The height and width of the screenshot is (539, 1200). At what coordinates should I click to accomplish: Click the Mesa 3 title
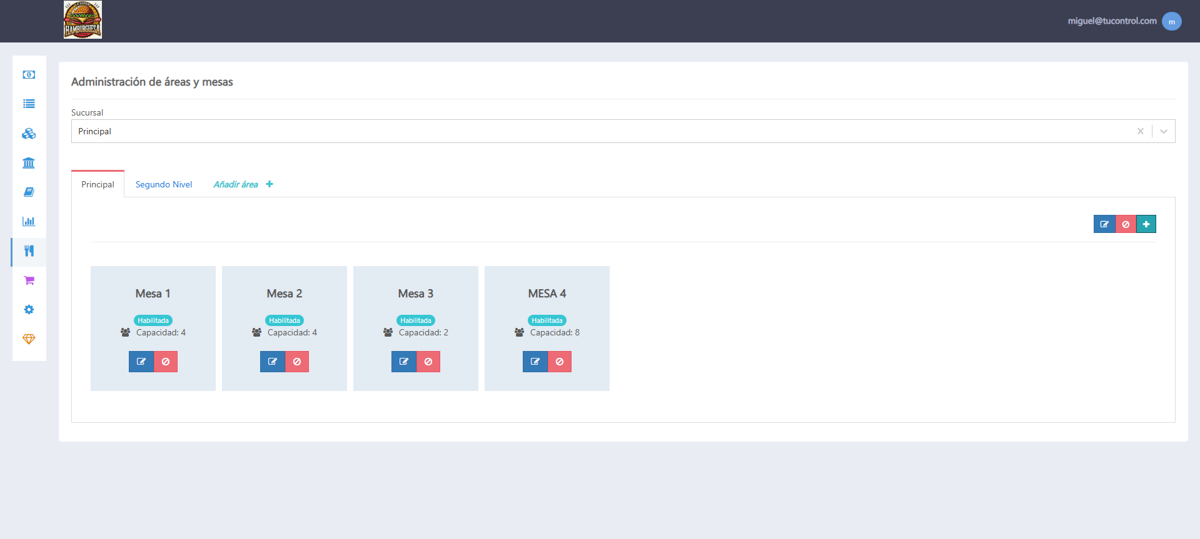(416, 294)
